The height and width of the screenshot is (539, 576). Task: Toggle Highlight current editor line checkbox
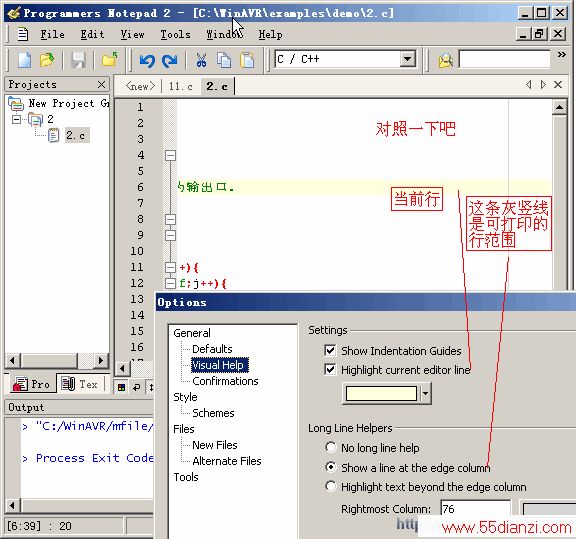330,369
